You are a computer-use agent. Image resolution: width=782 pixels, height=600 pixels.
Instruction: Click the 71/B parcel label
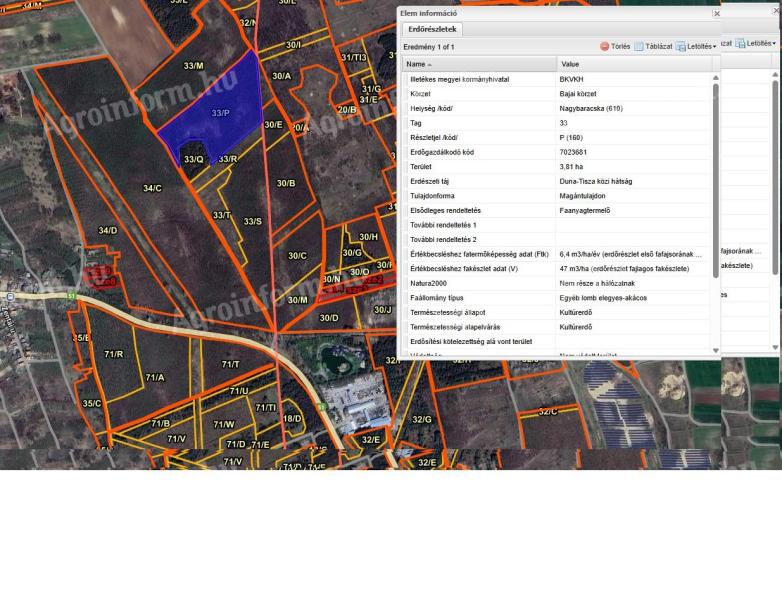[161, 423]
